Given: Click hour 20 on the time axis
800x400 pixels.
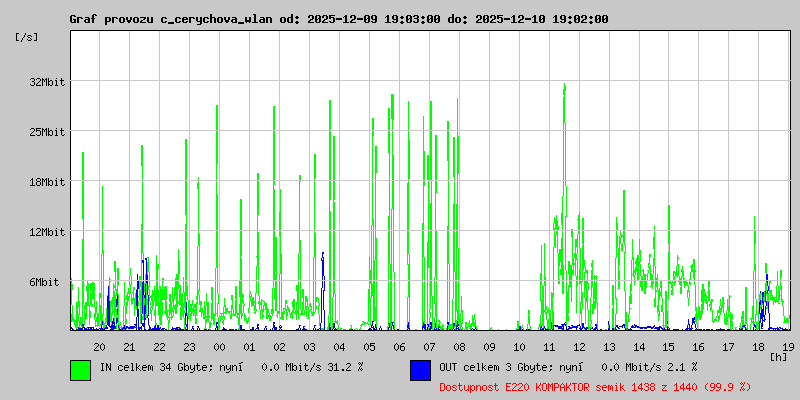Looking at the screenshot, I should [99, 346].
